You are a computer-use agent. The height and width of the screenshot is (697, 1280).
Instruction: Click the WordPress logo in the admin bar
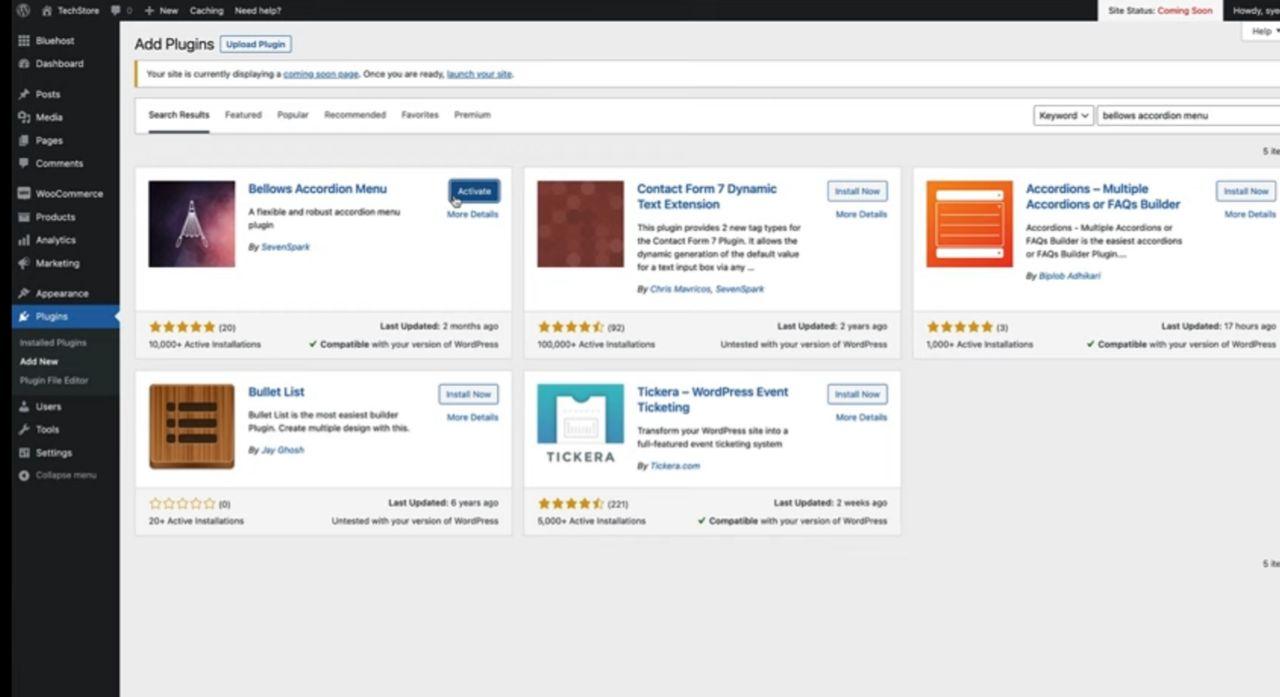pyautogui.click(x=22, y=10)
